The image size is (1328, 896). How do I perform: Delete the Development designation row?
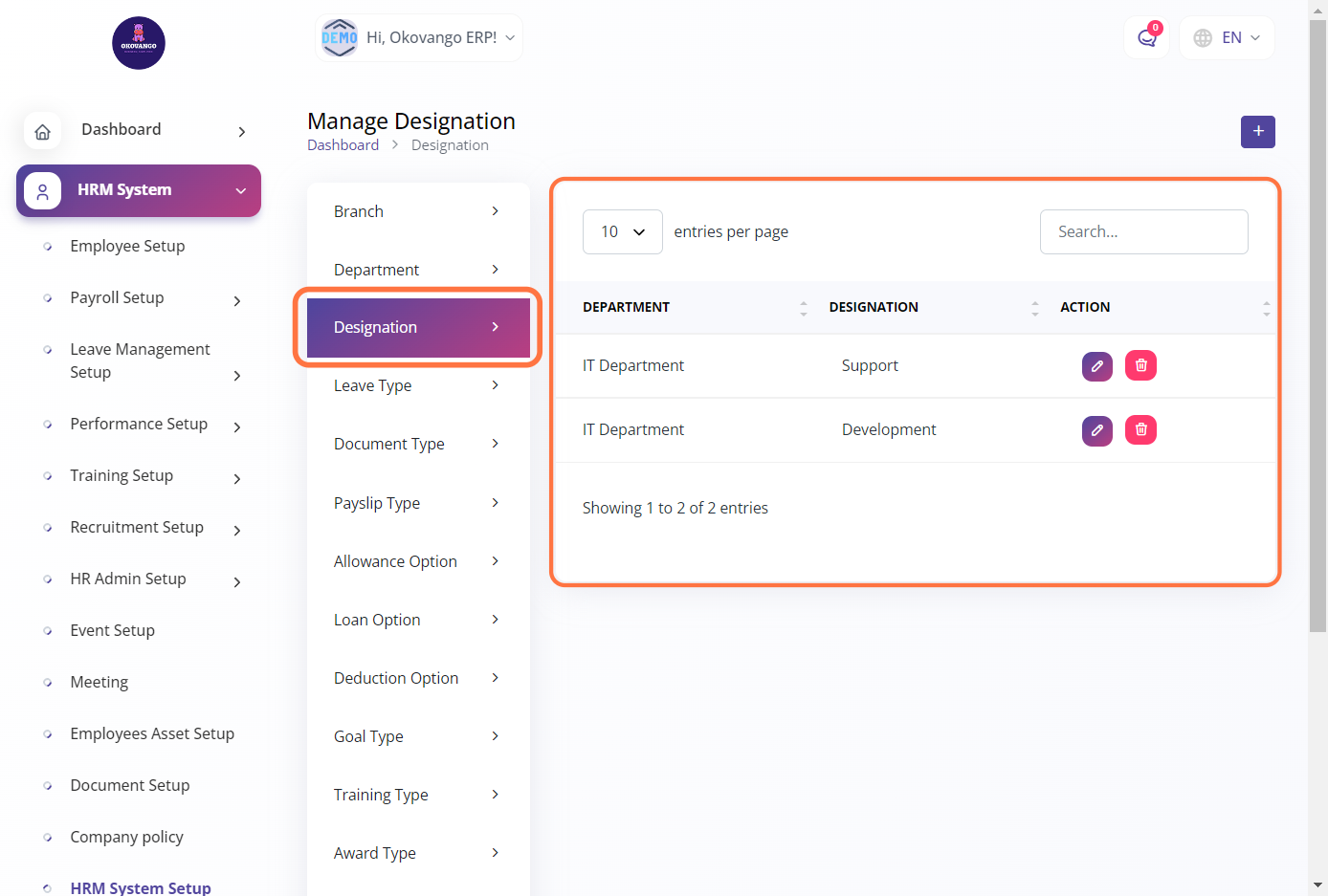[1140, 430]
